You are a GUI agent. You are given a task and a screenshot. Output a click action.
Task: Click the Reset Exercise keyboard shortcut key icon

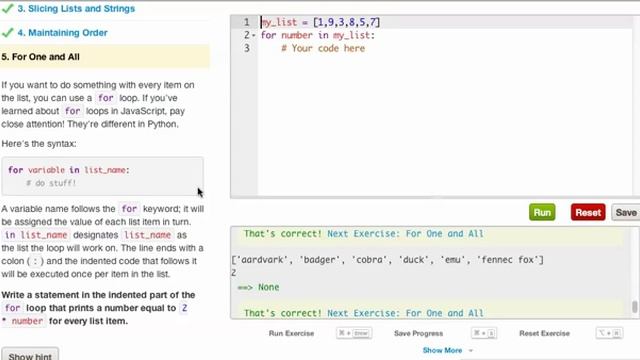(609, 333)
